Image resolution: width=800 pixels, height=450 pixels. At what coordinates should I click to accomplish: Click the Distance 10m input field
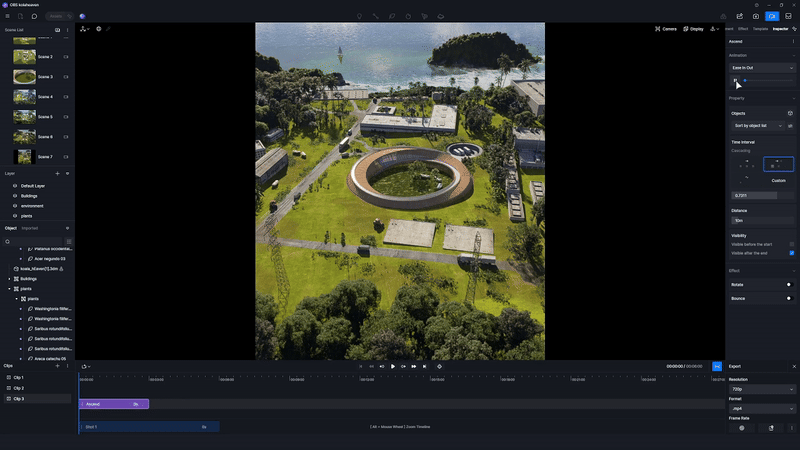pos(762,220)
